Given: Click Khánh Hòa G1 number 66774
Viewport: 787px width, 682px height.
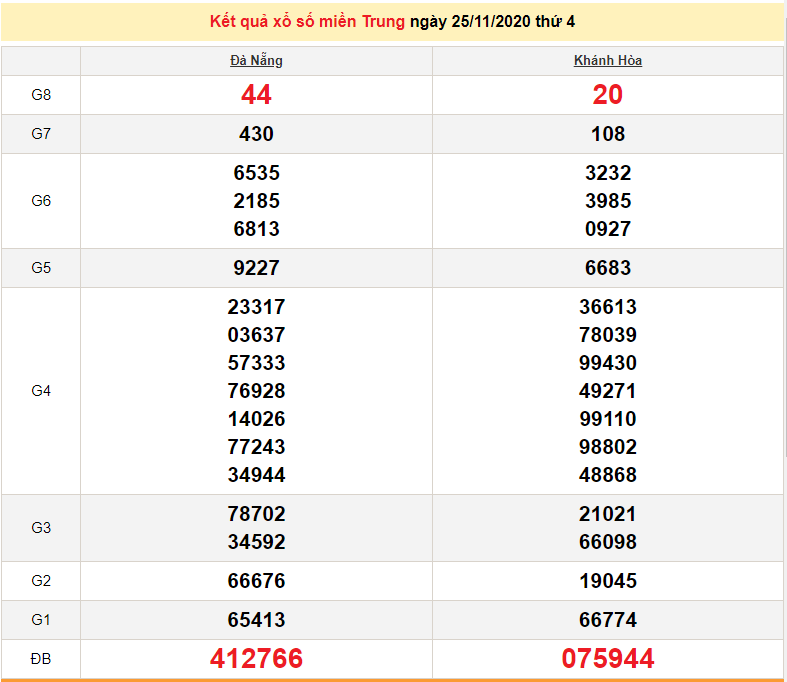Looking at the screenshot, I should (x=607, y=620).
